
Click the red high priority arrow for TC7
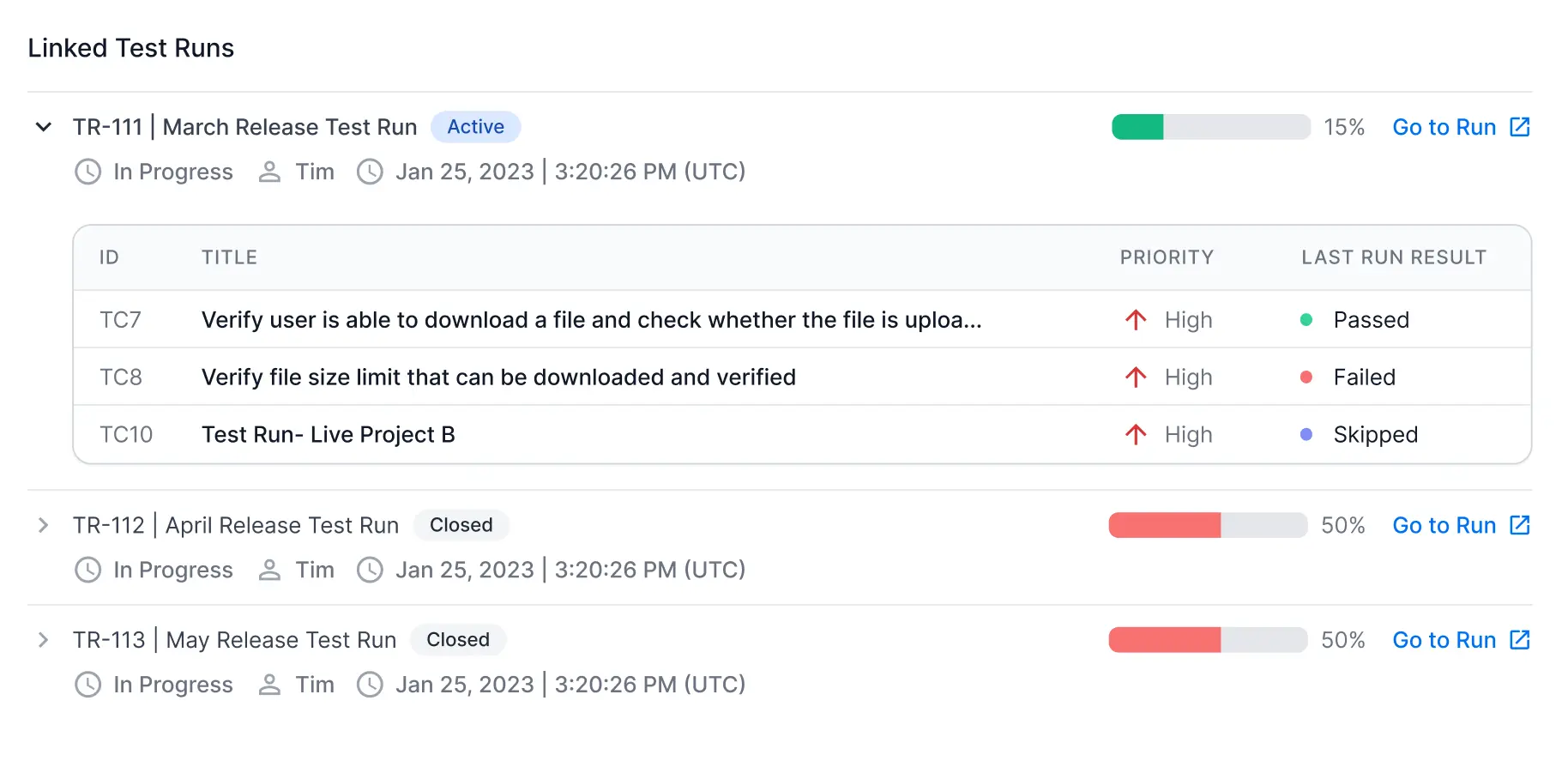point(1136,320)
